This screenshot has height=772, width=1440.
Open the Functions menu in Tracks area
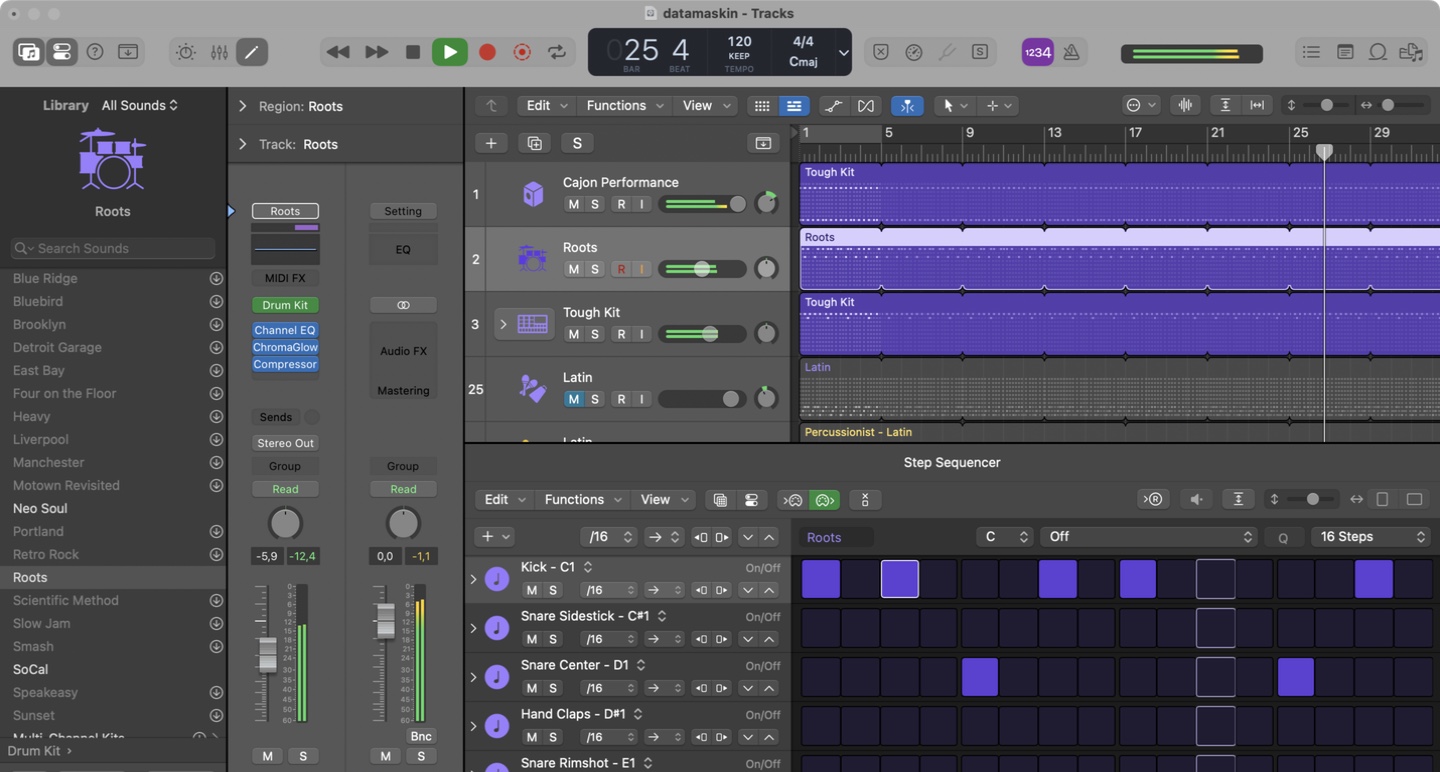pyautogui.click(x=623, y=105)
